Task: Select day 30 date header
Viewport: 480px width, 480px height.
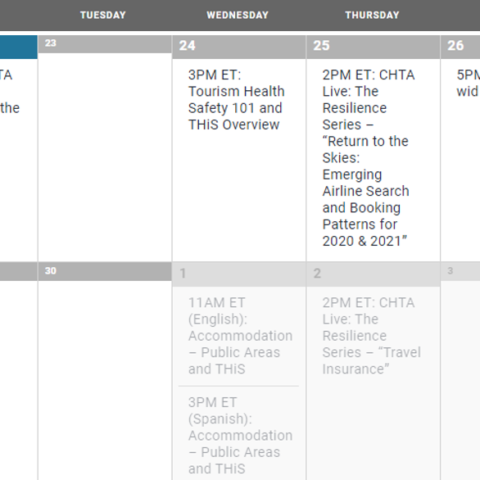Action: click(105, 271)
